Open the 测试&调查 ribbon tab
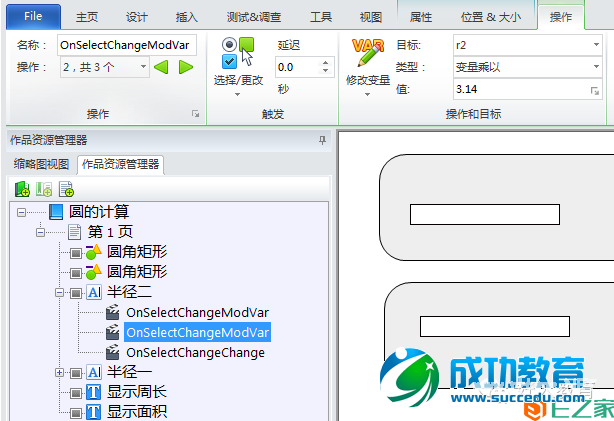 tap(254, 17)
